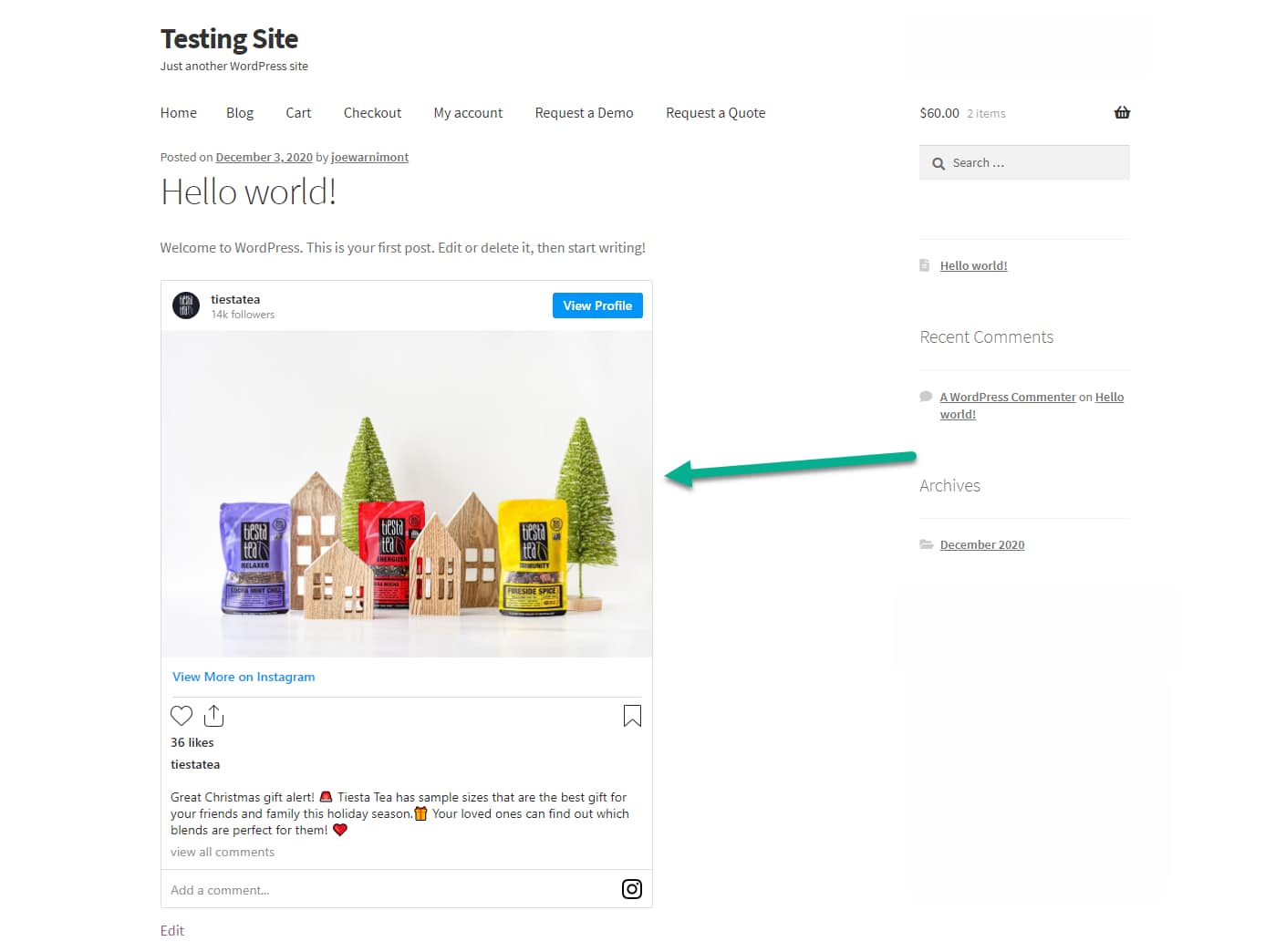Open View More on Instagram link
The height and width of the screenshot is (952, 1286).
(x=243, y=677)
